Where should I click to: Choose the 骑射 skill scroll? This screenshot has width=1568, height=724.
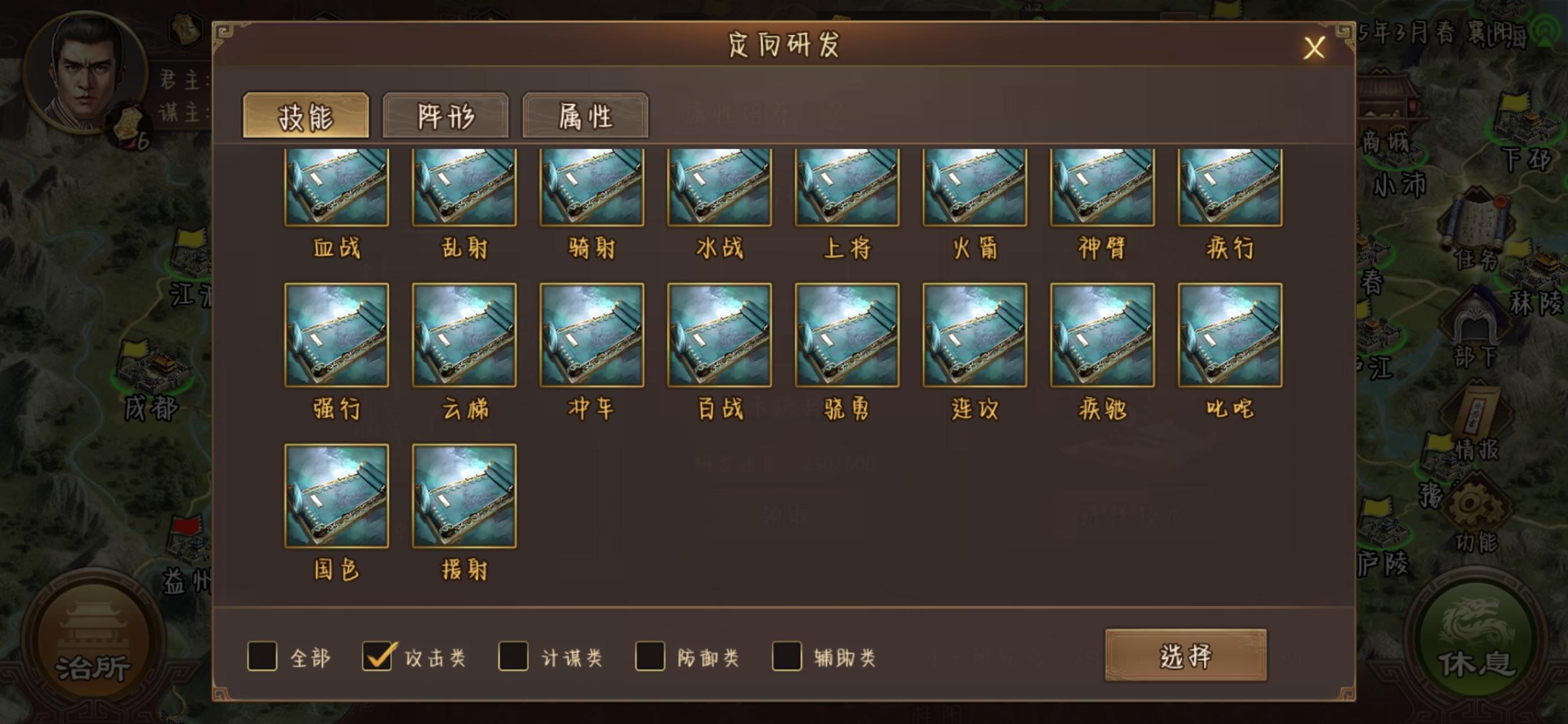(x=592, y=188)
